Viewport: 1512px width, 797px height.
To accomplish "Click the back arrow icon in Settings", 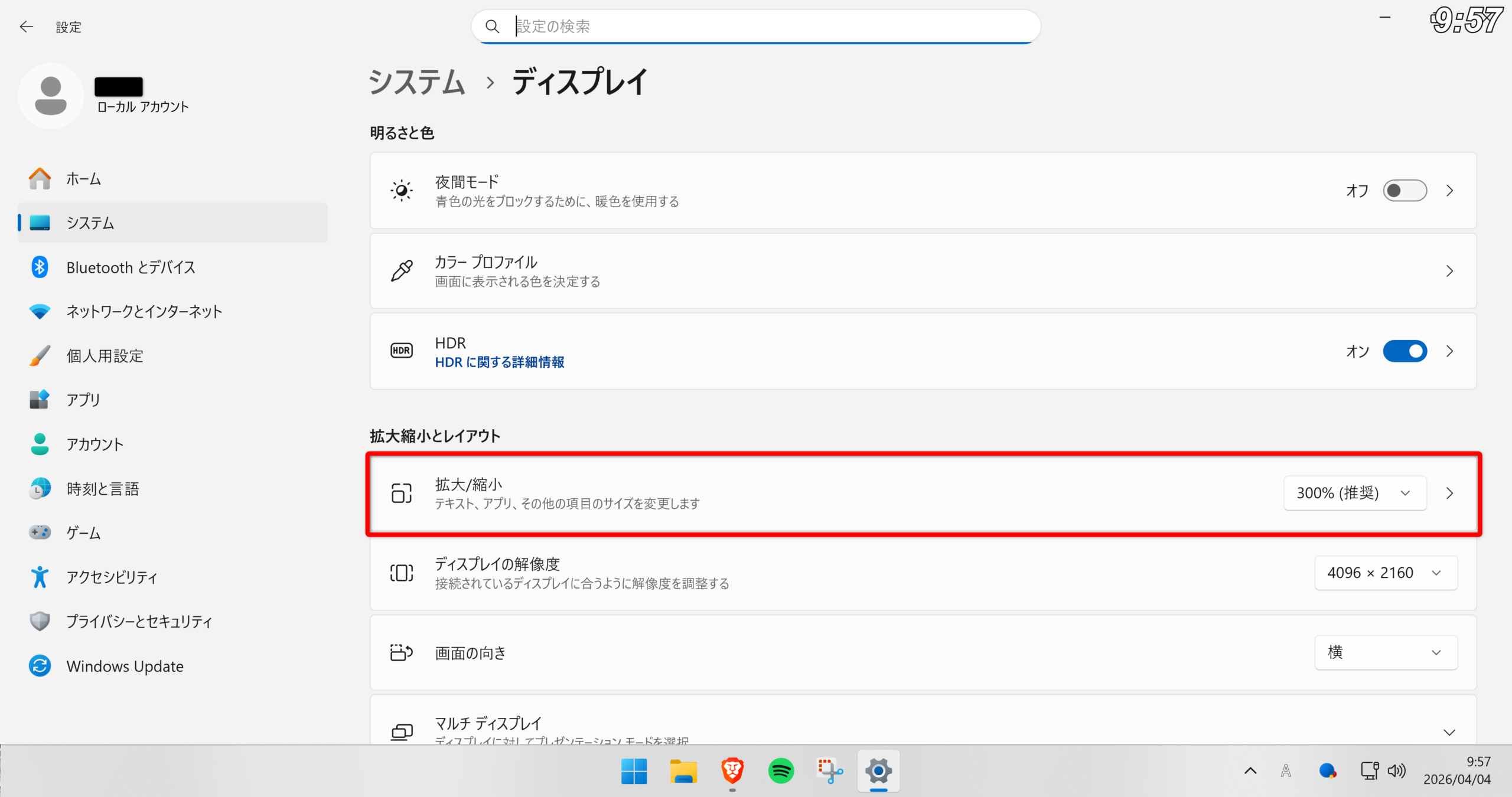I will click(26, 27).
